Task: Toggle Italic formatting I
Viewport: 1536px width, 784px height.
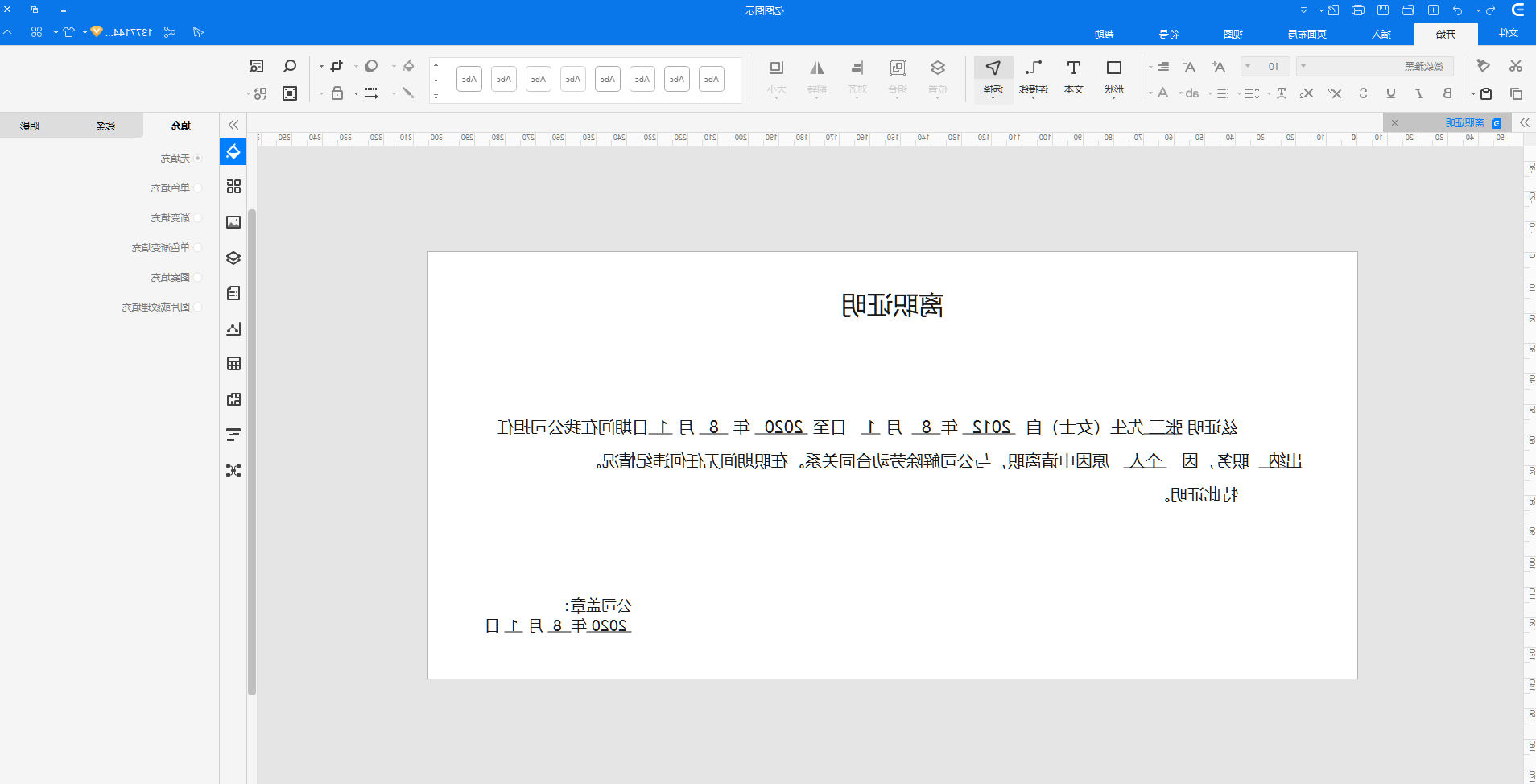Action: point(1419,93)
